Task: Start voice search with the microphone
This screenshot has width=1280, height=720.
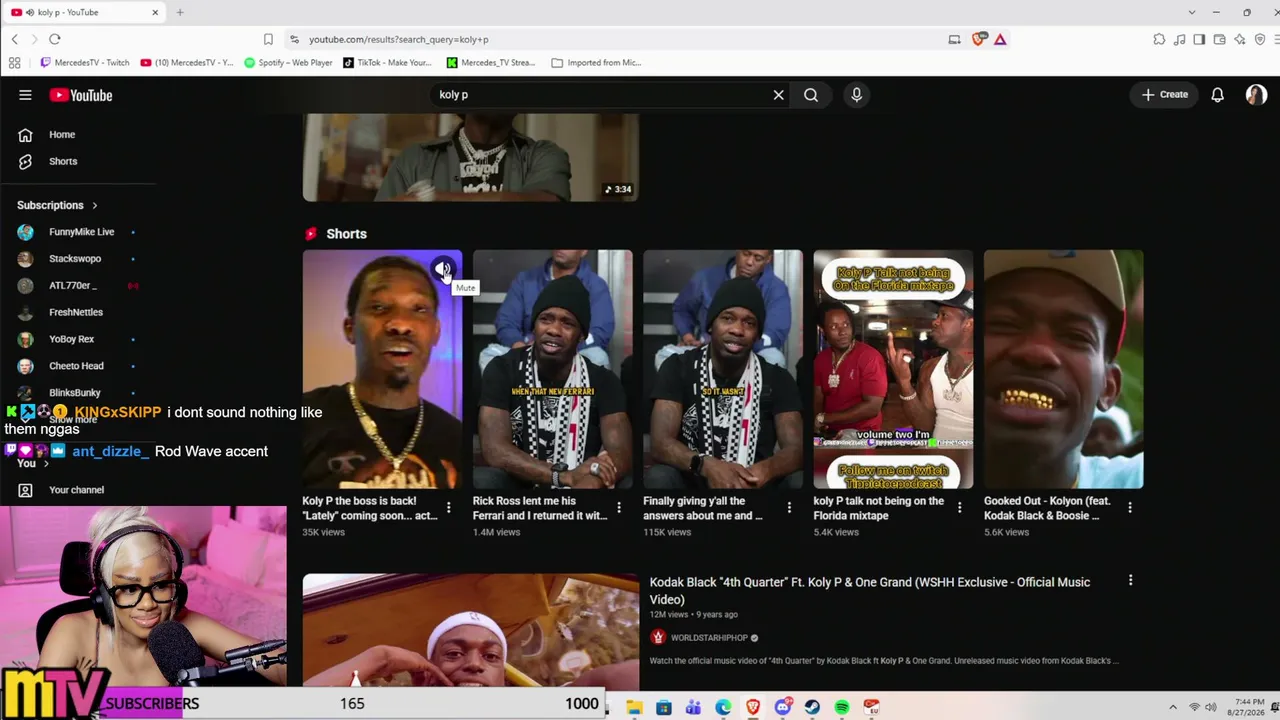Action: tap(856, 95)
